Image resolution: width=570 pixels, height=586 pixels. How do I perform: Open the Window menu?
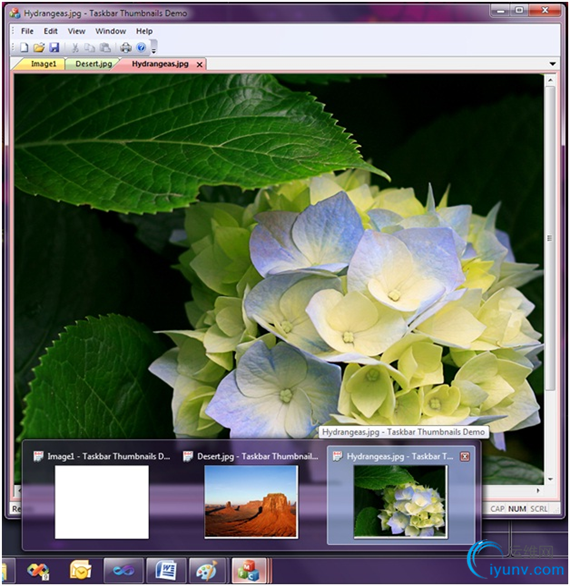(x=110, y=31)
